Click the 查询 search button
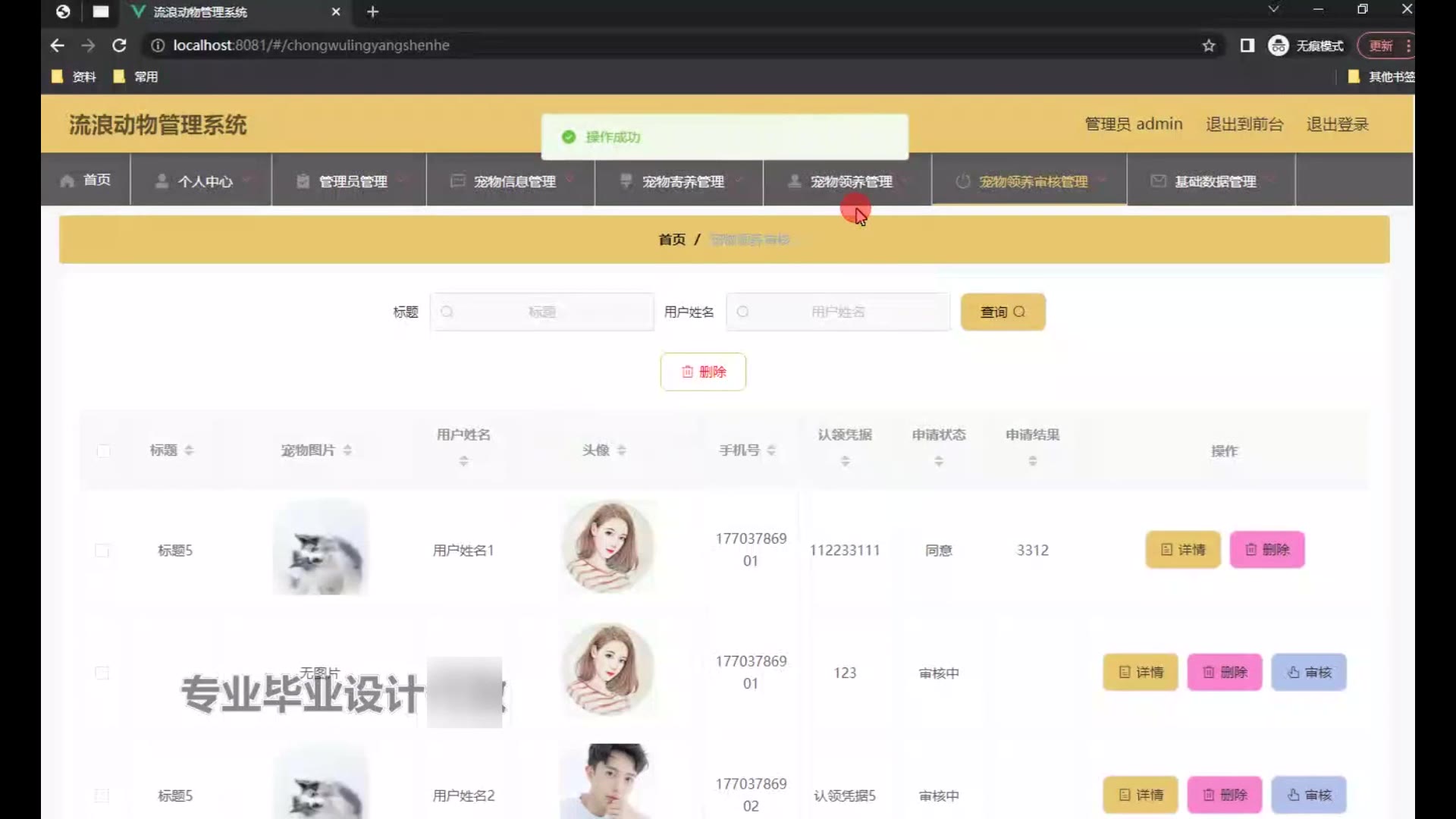Screen dimensions: 1456x819 1003,312
